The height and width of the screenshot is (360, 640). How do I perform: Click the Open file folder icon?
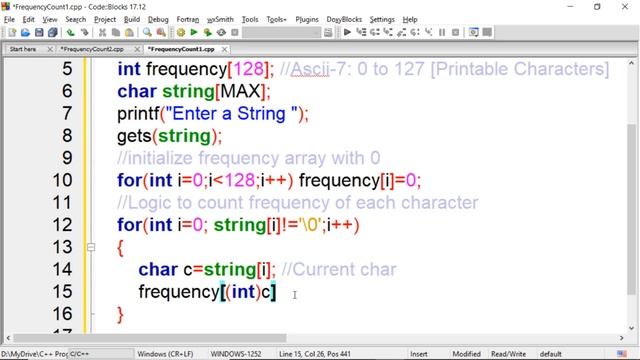click(25, 32)
